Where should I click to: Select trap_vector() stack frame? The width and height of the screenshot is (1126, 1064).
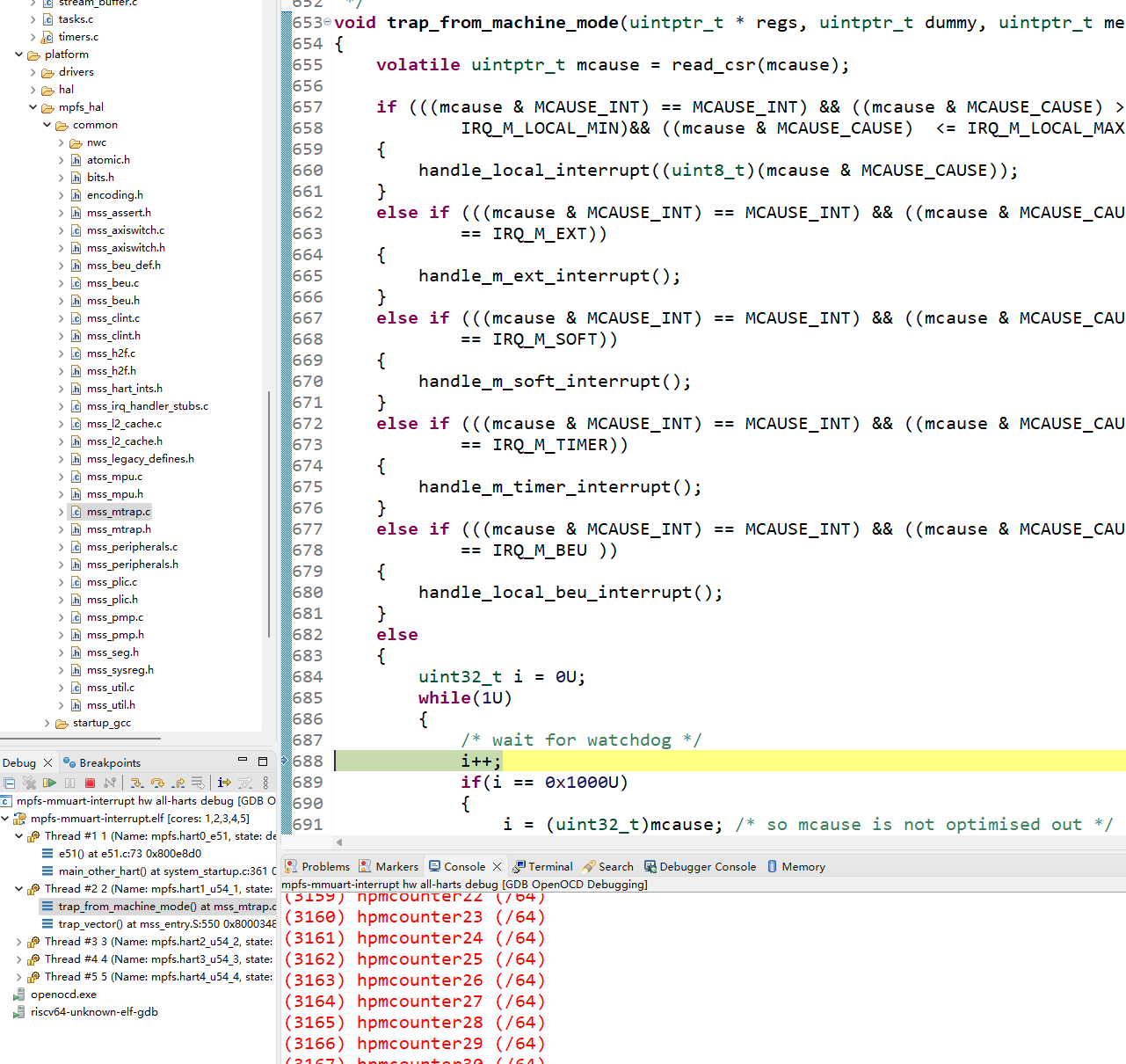coord(158,924)
